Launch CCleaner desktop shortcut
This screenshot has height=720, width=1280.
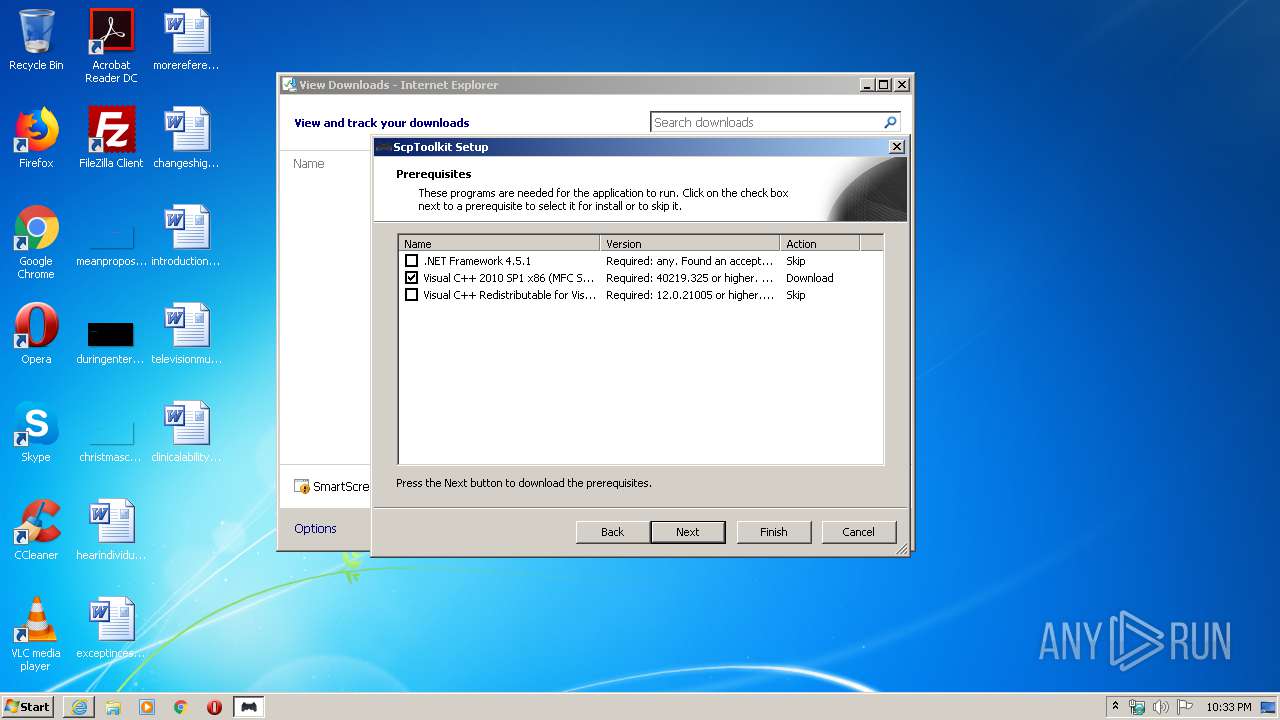(36, 530)
